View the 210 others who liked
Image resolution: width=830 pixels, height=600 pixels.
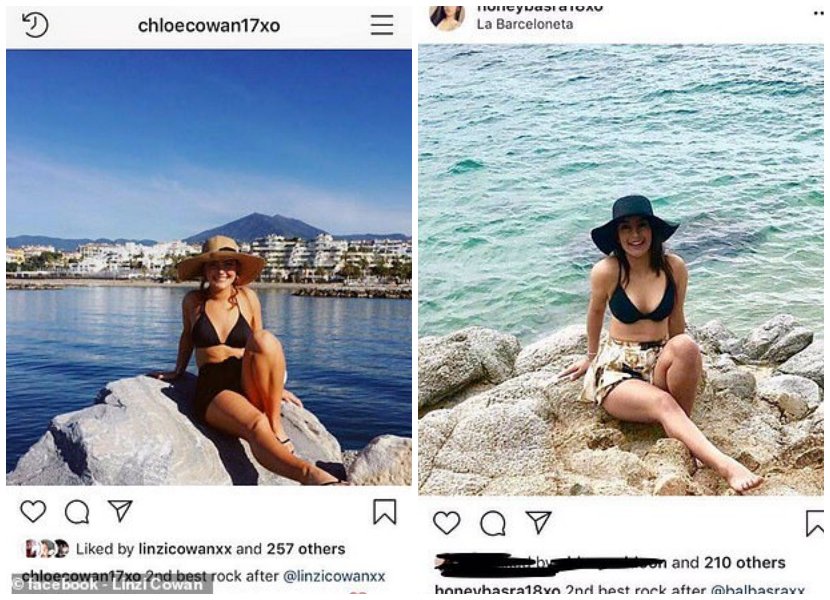(744, 562)
